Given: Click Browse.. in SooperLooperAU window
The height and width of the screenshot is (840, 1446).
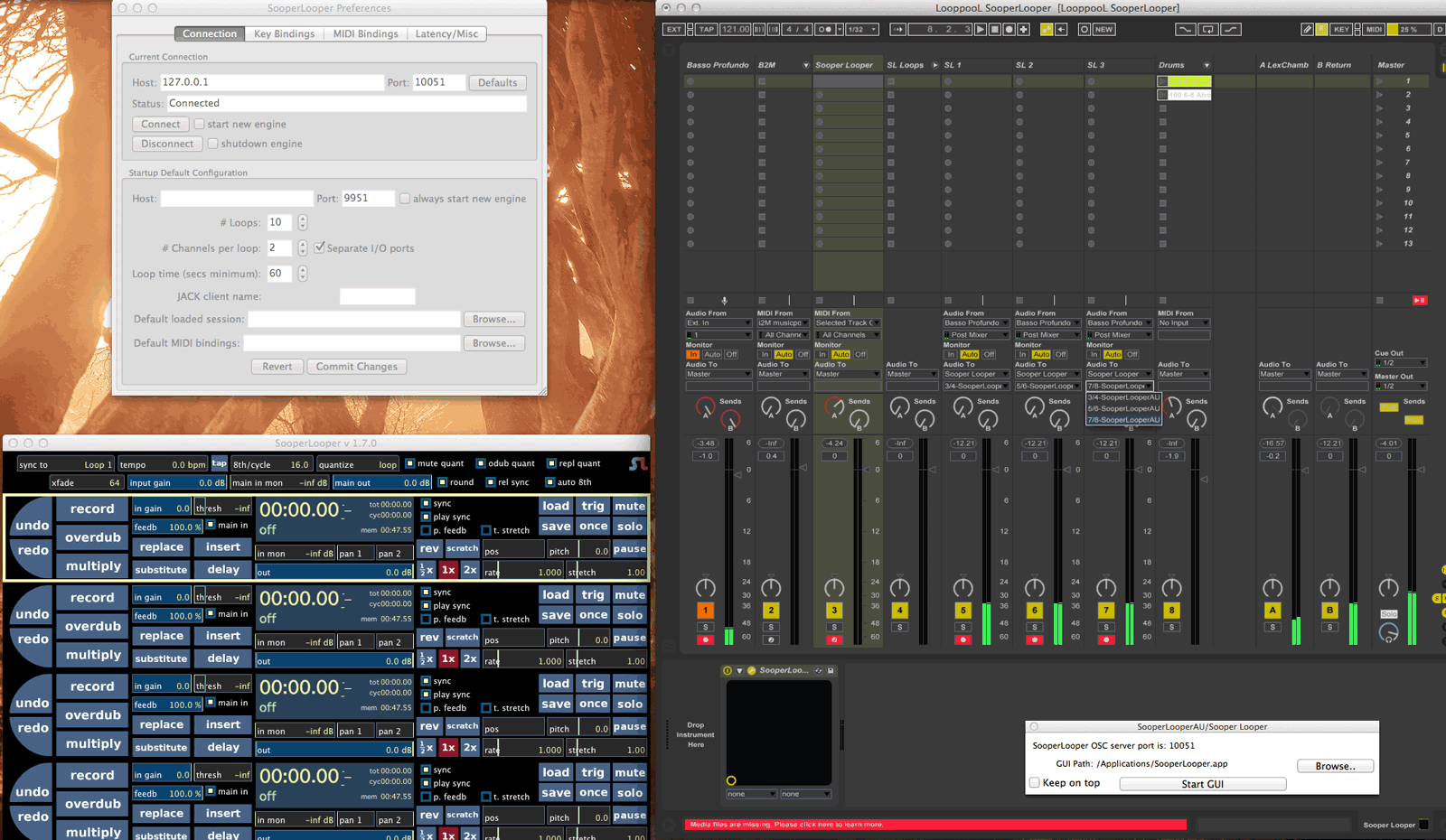Looking at the screenshot, I should click(x=1335, y=766).
